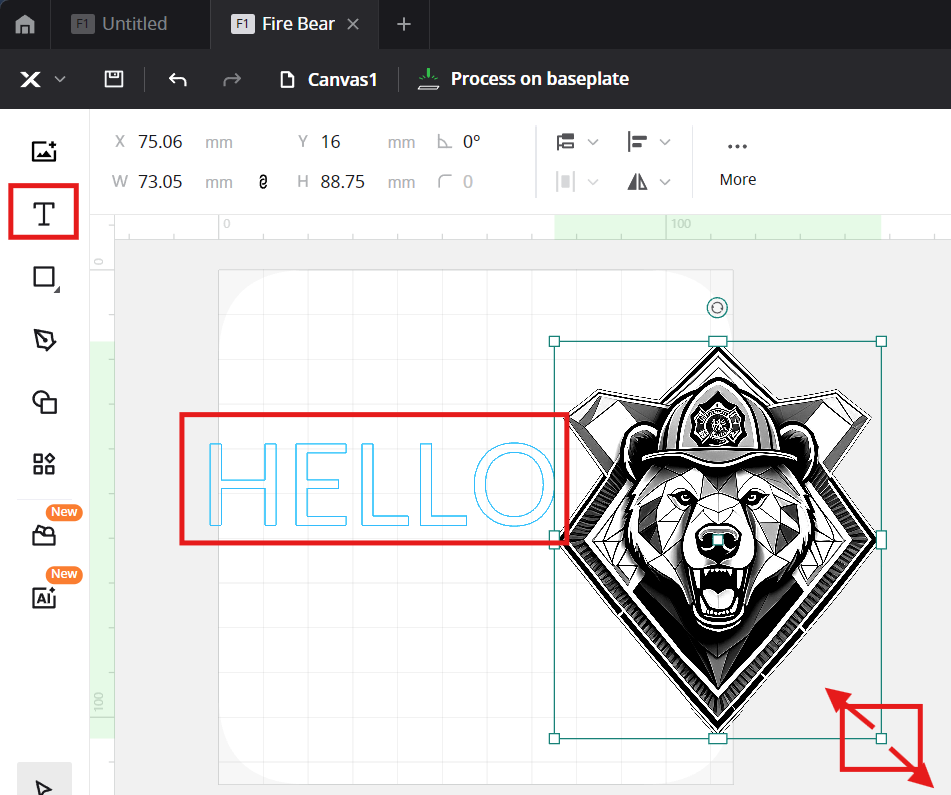951x795 pixels.
Task: Toggle the aspect ratio lock link
Action: [x=263, y=182]
